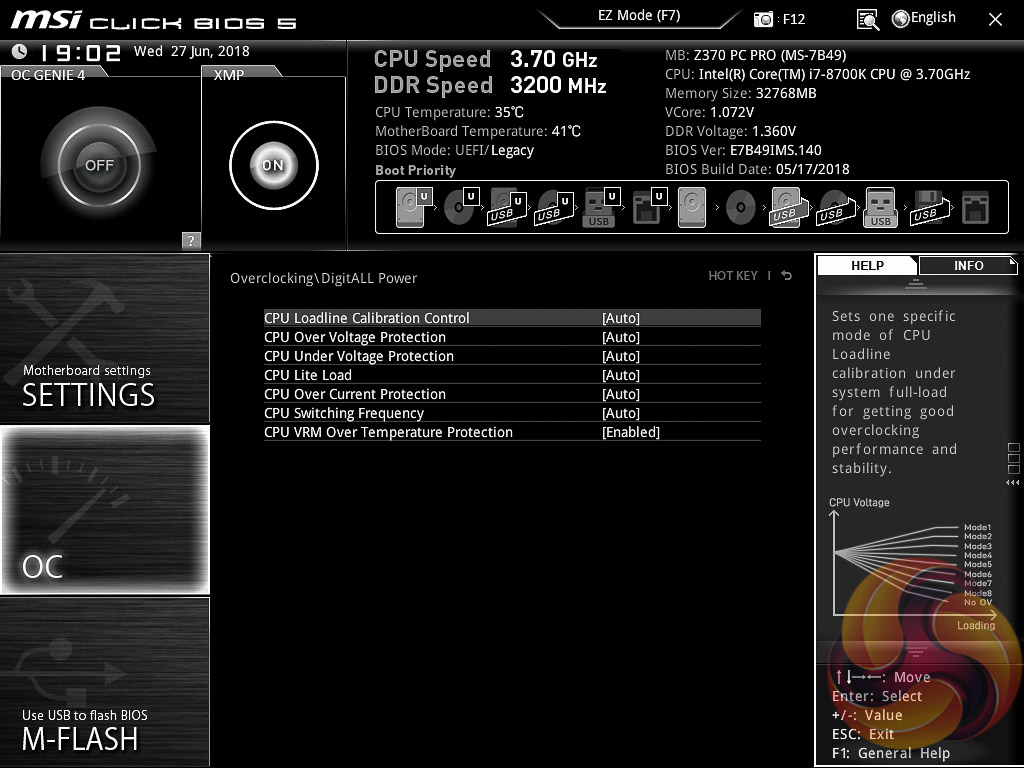Select the legacy USB key boot icon

880,207
